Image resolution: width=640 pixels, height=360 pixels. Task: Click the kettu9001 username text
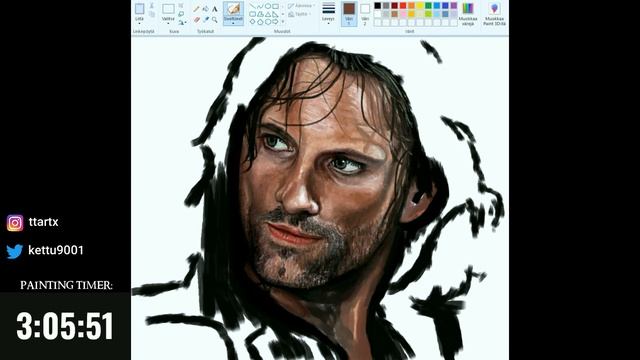pos(56,250)
